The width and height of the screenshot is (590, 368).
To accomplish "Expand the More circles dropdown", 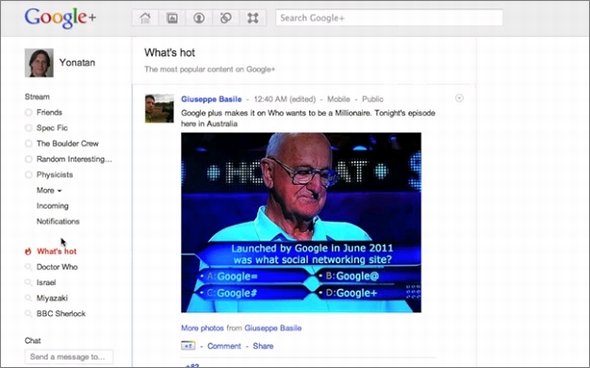I will click(49, 190).
